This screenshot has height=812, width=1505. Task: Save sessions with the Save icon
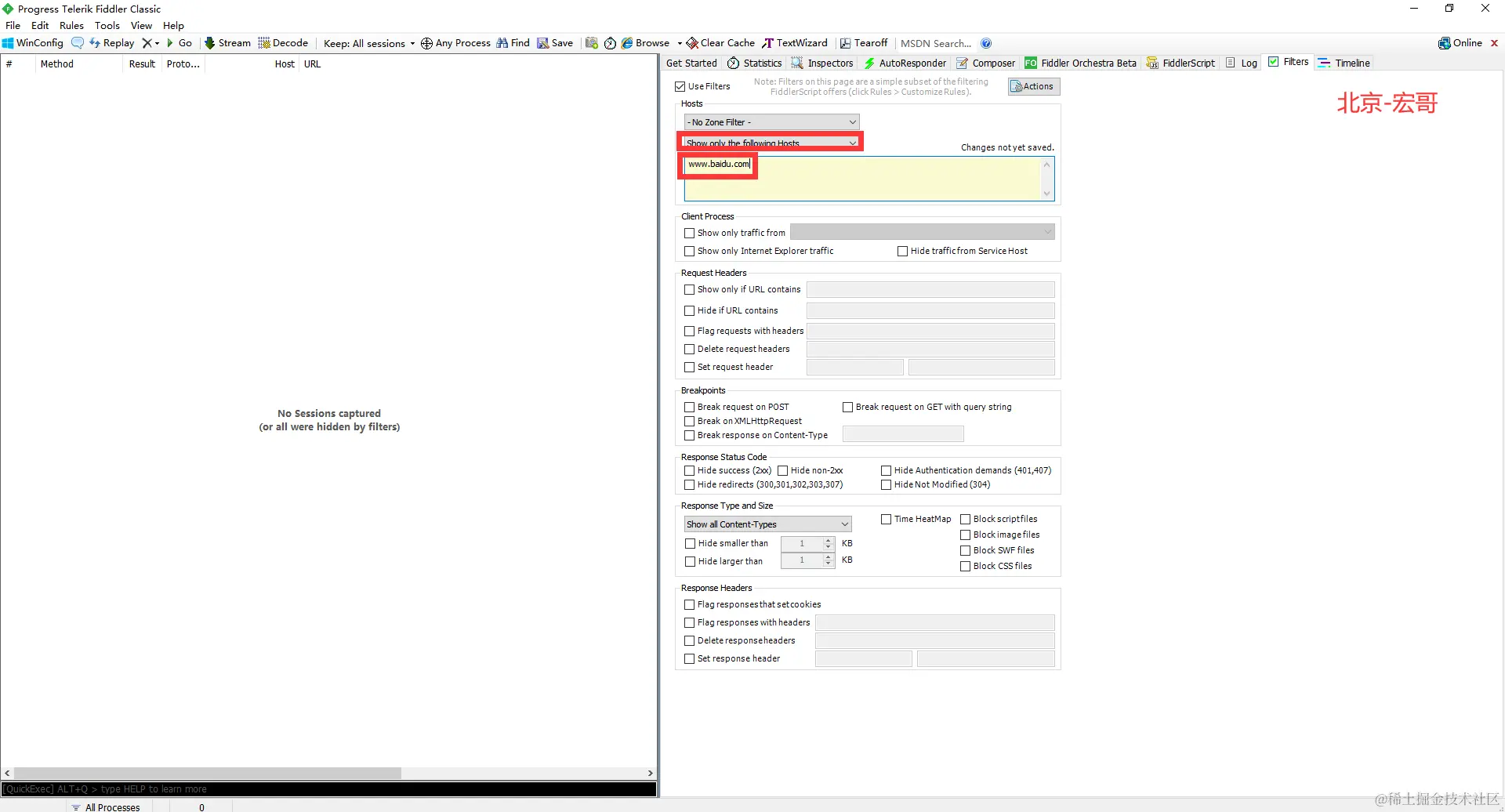coord(555,43)
